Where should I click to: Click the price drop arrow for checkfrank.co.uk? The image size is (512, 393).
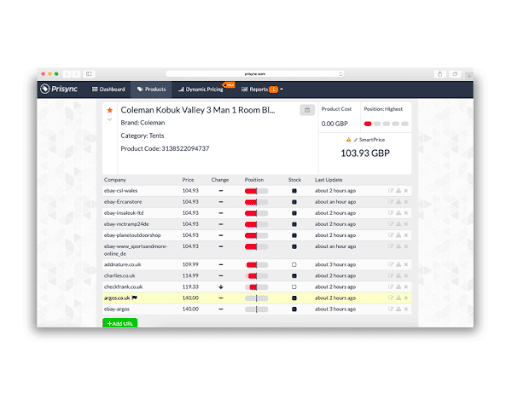221,287
